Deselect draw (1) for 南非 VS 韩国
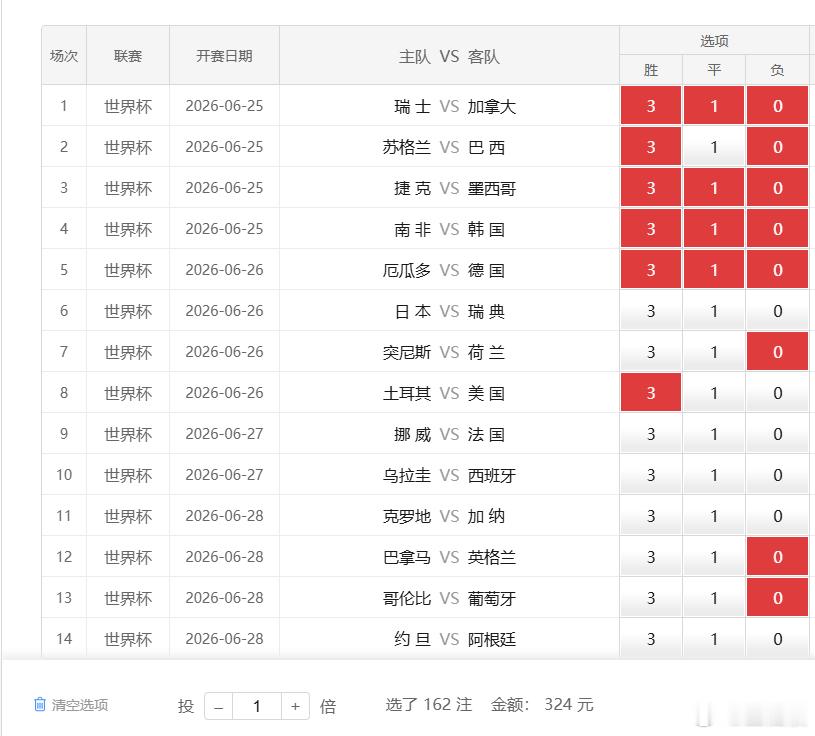The image size is (815, 736). pos(714,229)
